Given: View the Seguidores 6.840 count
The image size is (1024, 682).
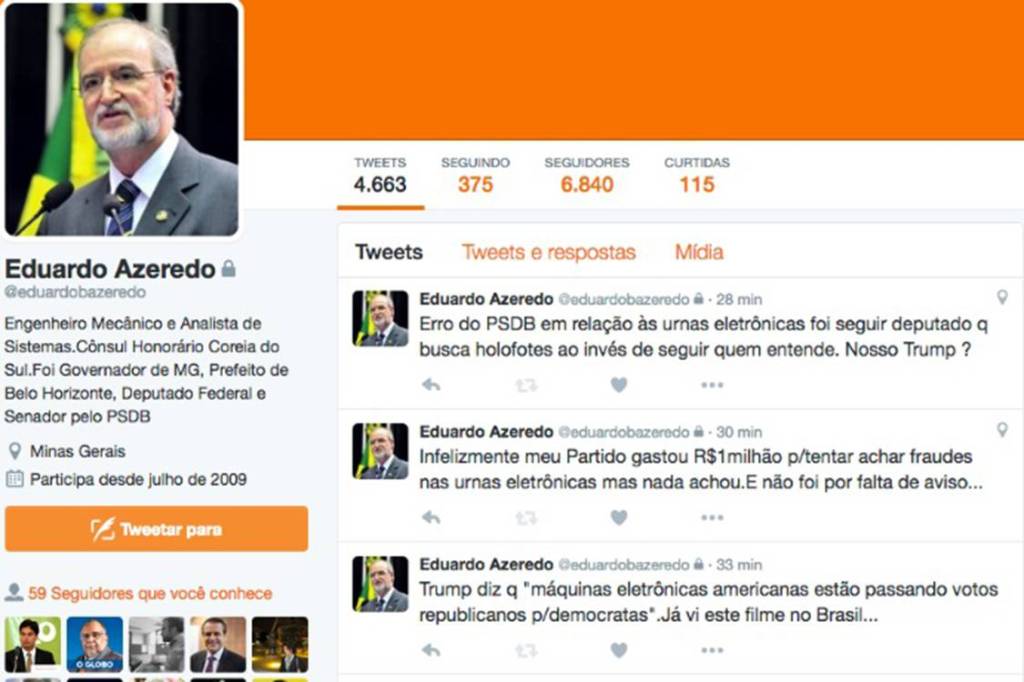Looking at the screenshot, I should (587, 176).
